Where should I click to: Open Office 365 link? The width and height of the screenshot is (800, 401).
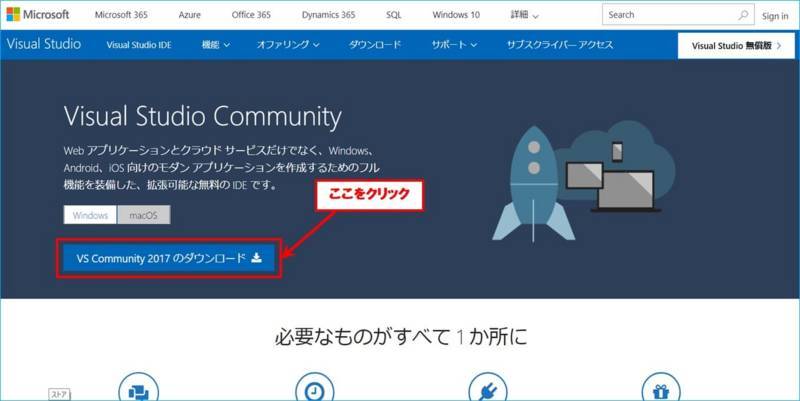[x=251, y=15]
